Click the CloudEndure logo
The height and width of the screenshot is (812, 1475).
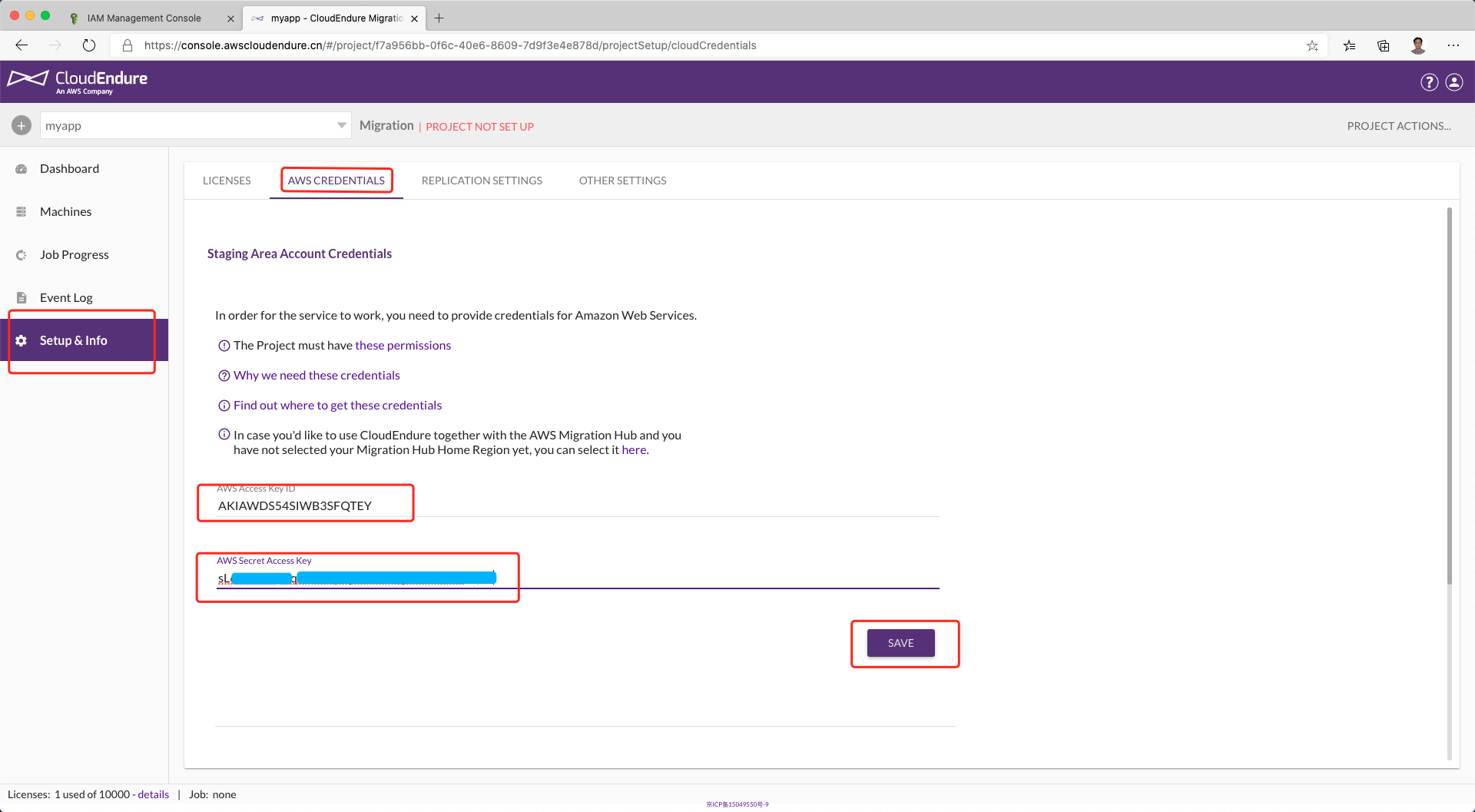coord(78,81)
